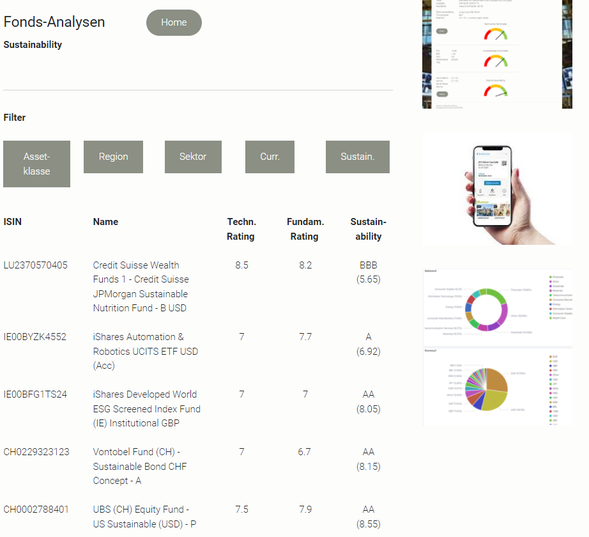Image resolution: width=589 pixels, height=537 pixels.
Task: Select the technical rating 8.5 for Credit Suisse
Action: (242, 265)
